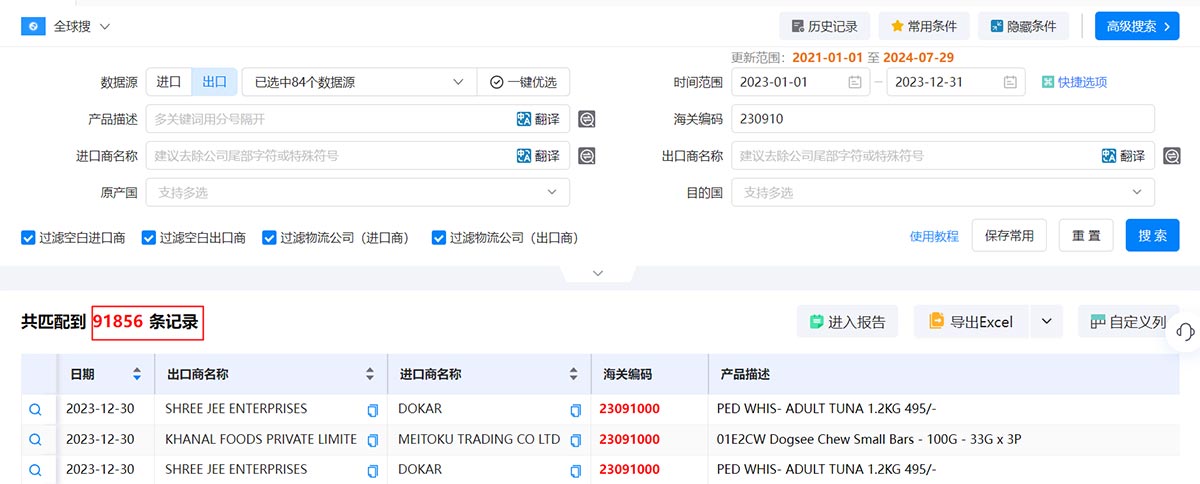This screenshot has width=1200, height=484.
Task: Open calendar for start date 2023-01-01
Action: 855,82
